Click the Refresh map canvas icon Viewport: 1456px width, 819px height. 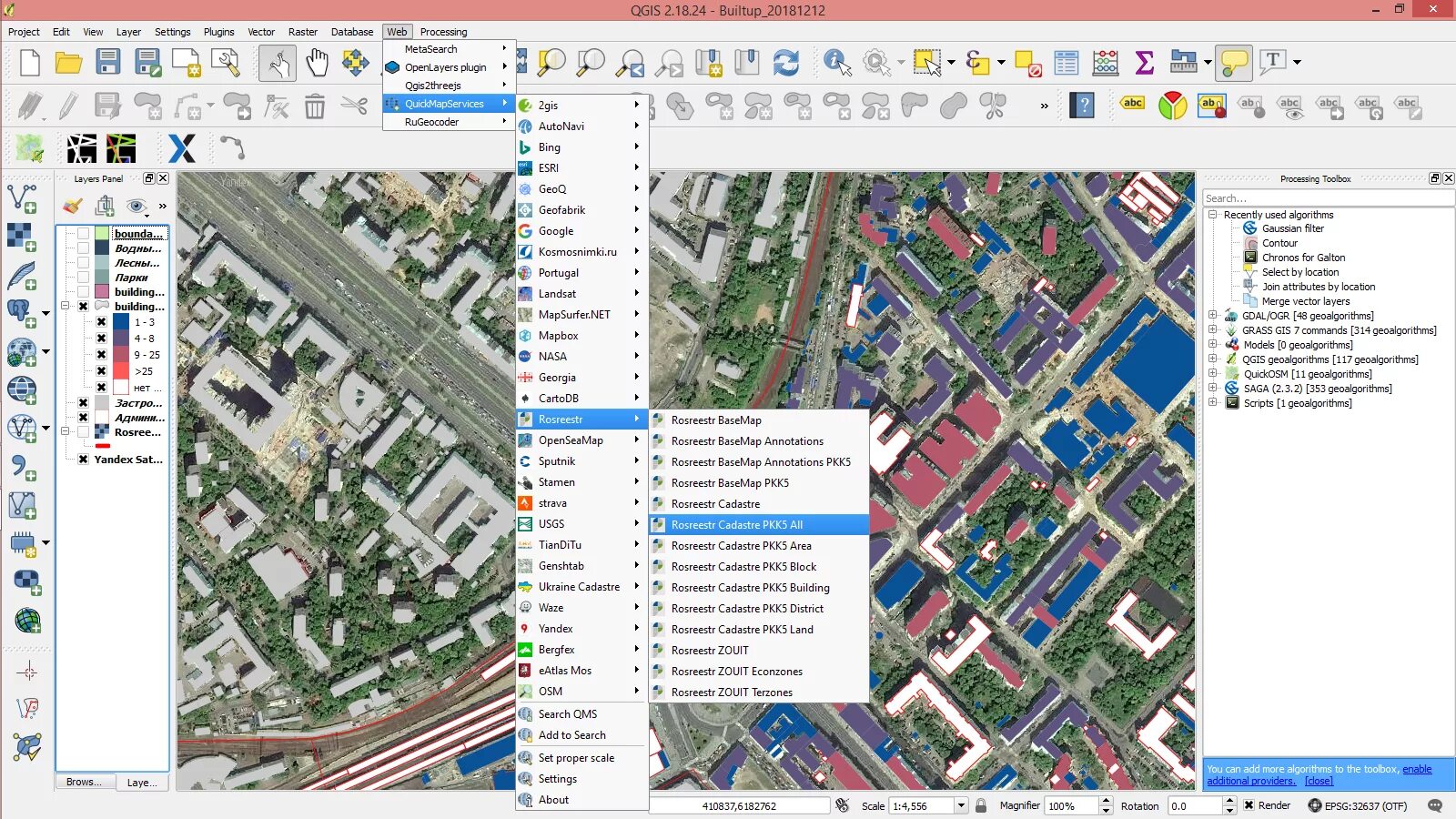(785, 63)
